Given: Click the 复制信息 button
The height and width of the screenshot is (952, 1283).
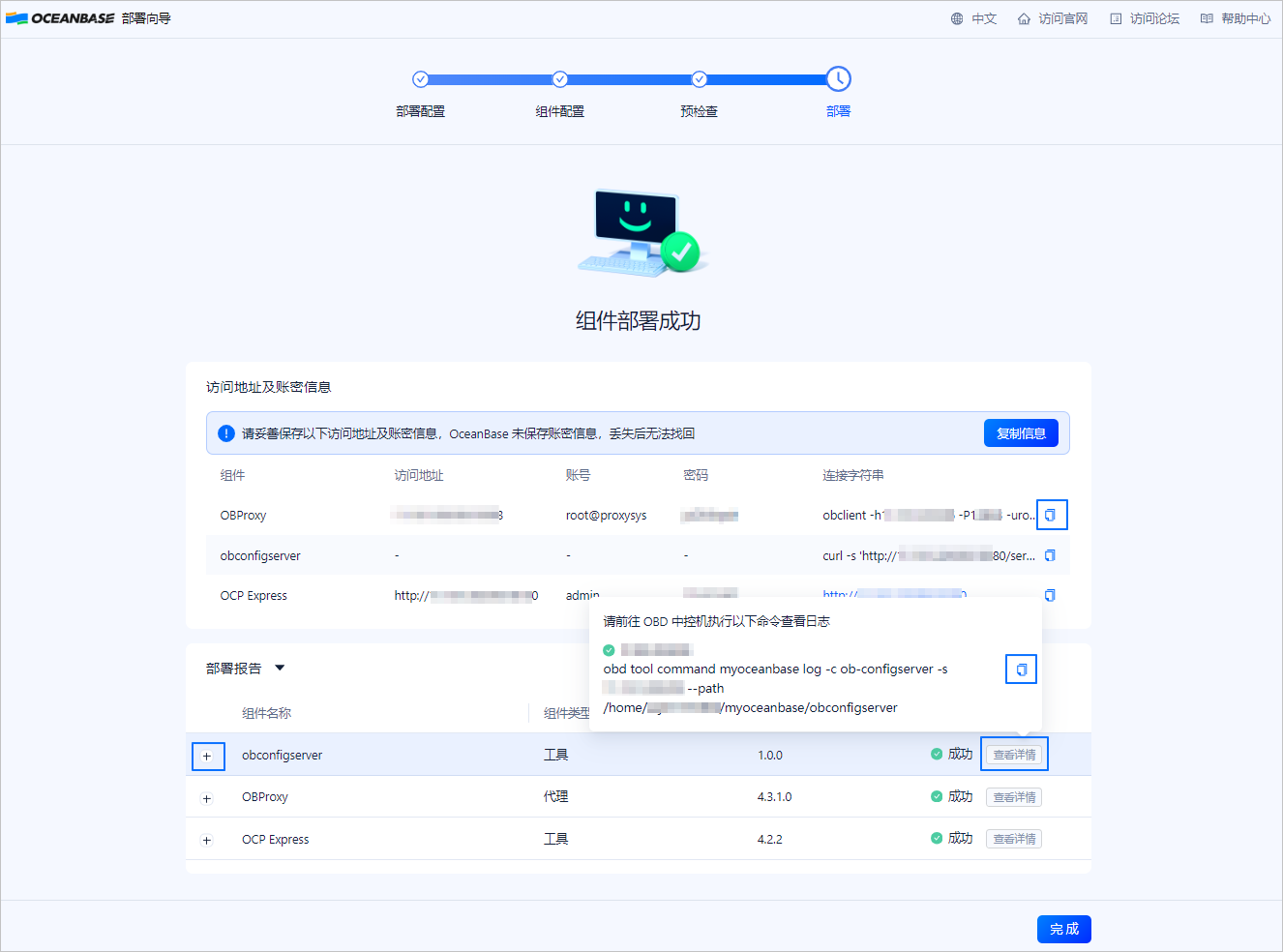Looking at the screenshot, I should [x=1021, y=433].
